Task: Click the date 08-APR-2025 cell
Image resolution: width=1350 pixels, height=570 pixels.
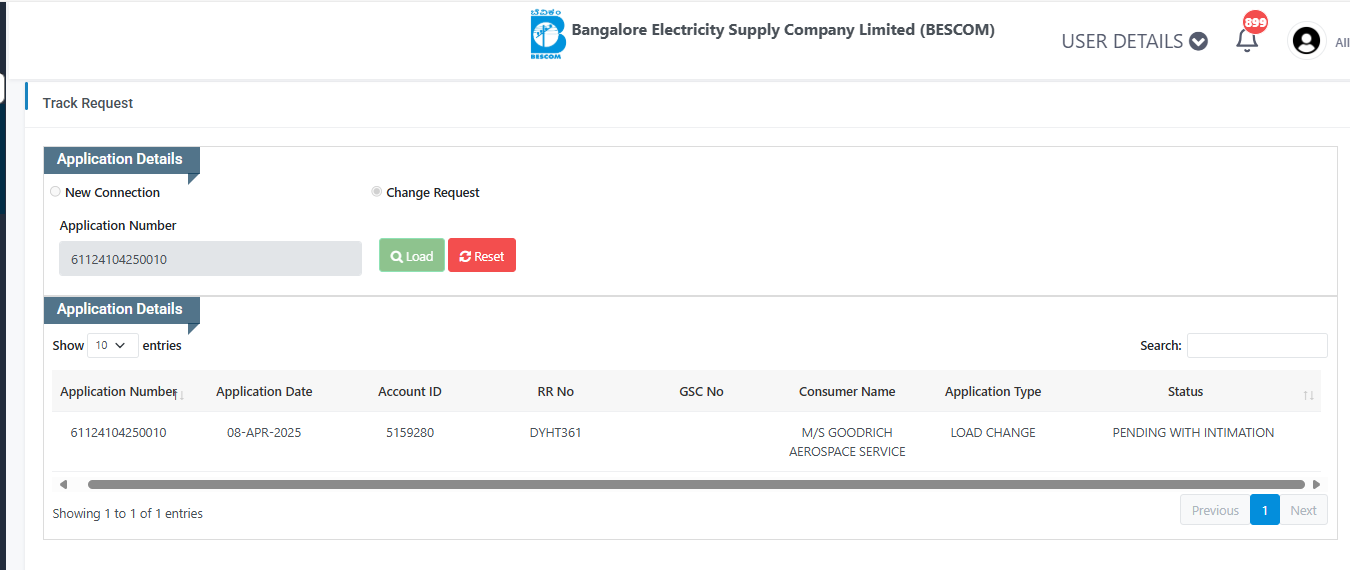Action: (264, 433)
